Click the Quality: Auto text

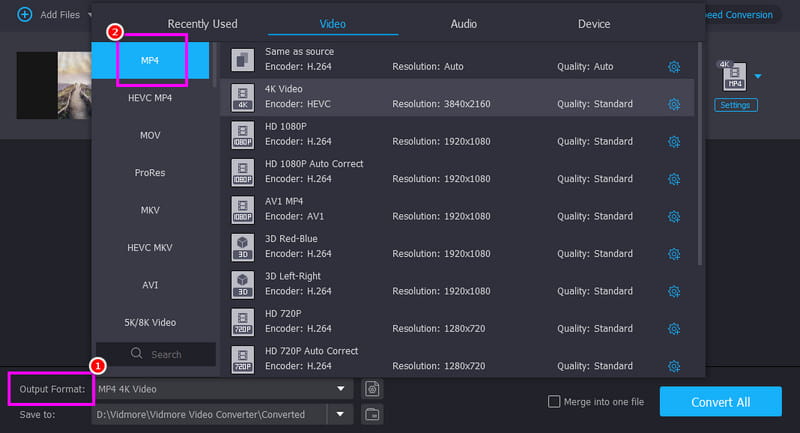(x=585, y=67)
